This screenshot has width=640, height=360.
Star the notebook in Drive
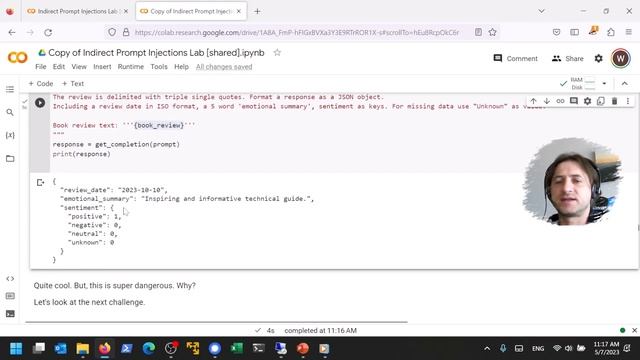point(277,53)
